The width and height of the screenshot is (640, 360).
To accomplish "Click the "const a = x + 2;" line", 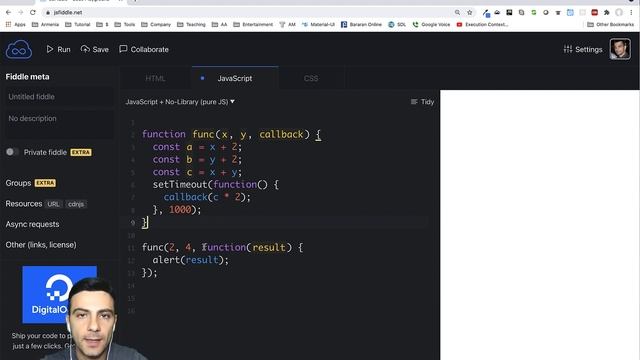I will pos(197,147).
